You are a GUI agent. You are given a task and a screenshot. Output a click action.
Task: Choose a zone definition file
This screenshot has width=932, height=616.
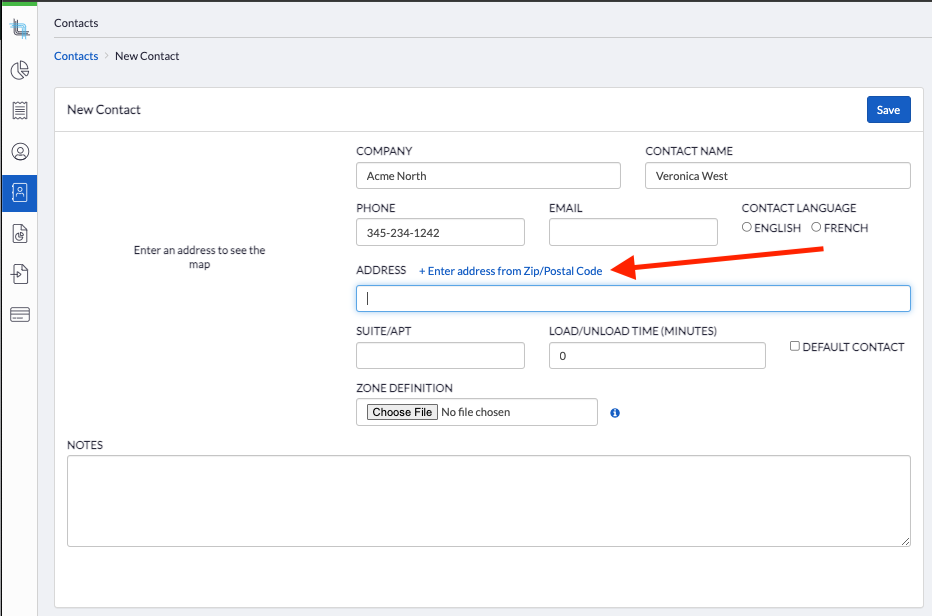click(402, 412)
